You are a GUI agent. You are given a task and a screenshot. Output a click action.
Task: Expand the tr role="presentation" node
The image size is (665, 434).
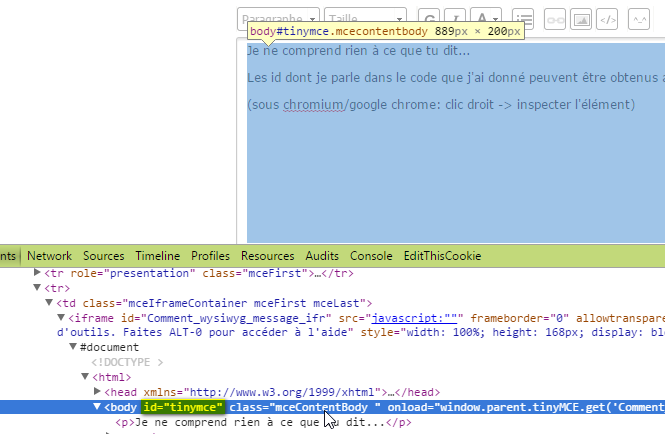[37, 272]
